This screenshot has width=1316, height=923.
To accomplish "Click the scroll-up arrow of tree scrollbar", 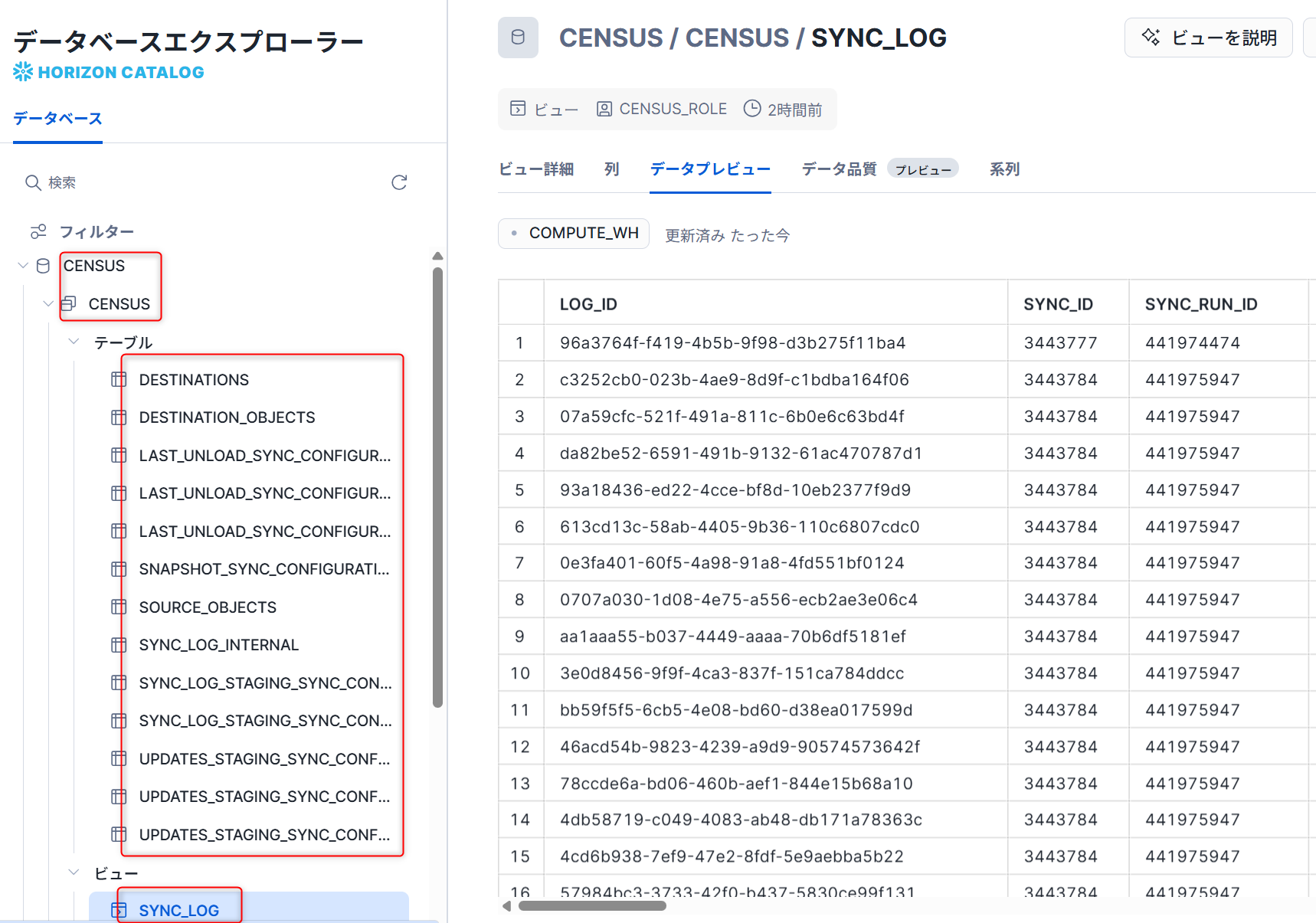I will pyautogui.click(x=437, y=256).
